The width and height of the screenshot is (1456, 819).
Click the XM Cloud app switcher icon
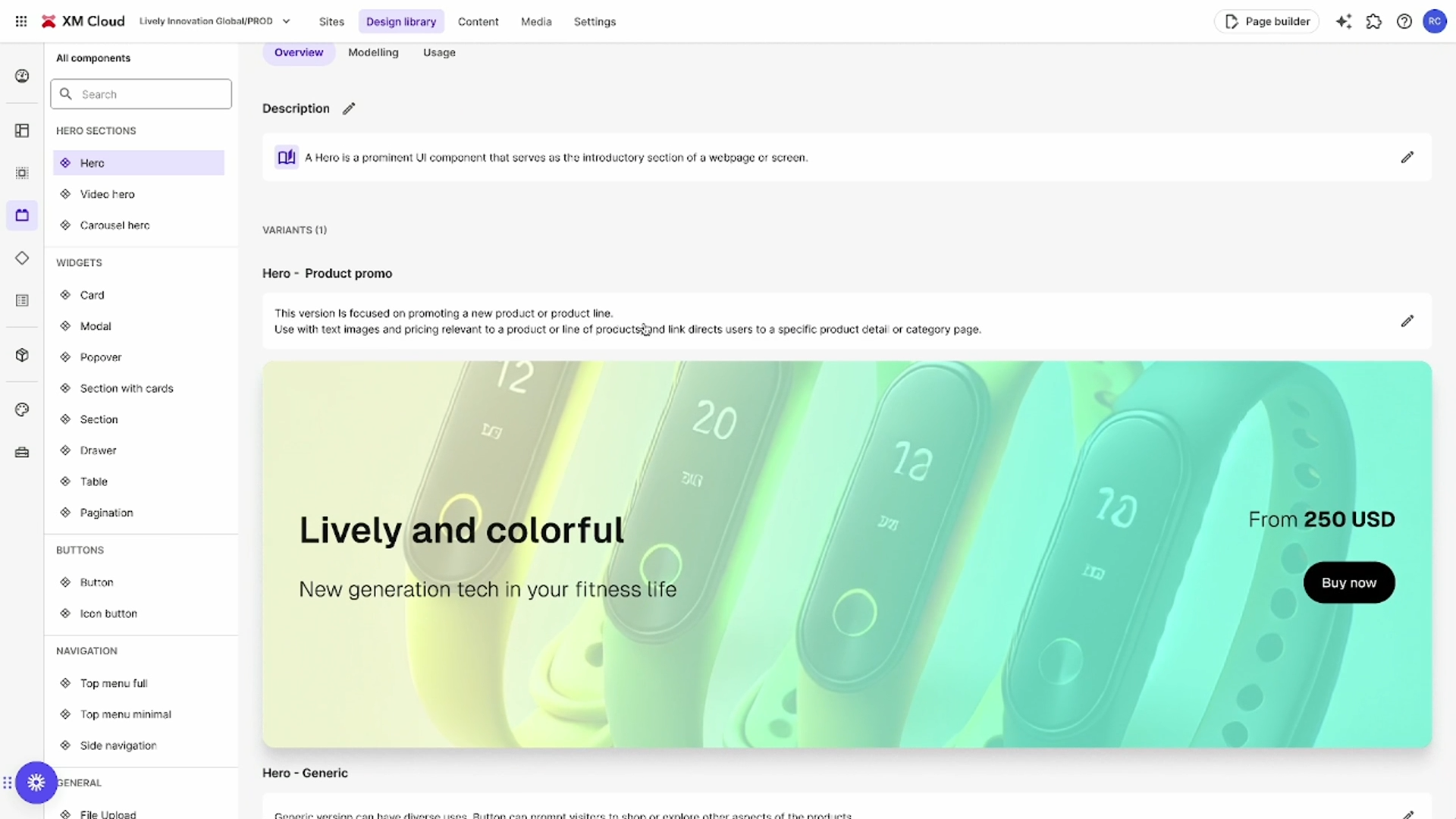point(21,20)
